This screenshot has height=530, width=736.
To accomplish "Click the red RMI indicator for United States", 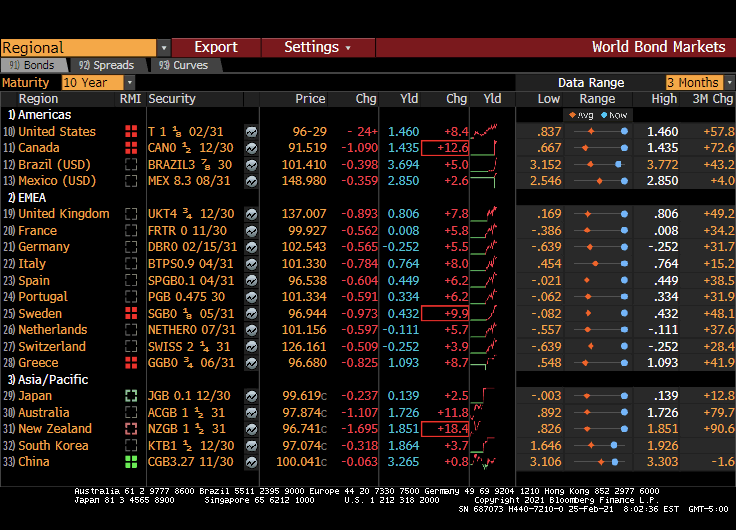I will pyautogui.click(x=131, y=131).
